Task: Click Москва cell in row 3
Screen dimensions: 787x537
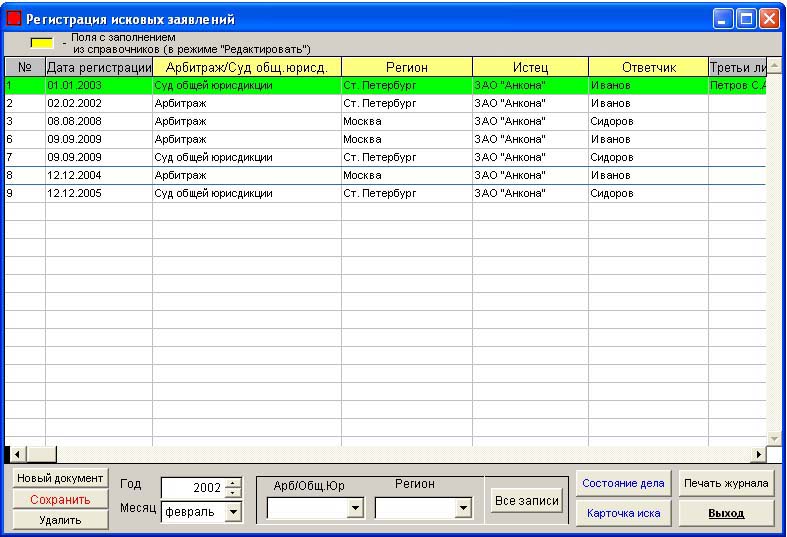Action: coord(407,121)
